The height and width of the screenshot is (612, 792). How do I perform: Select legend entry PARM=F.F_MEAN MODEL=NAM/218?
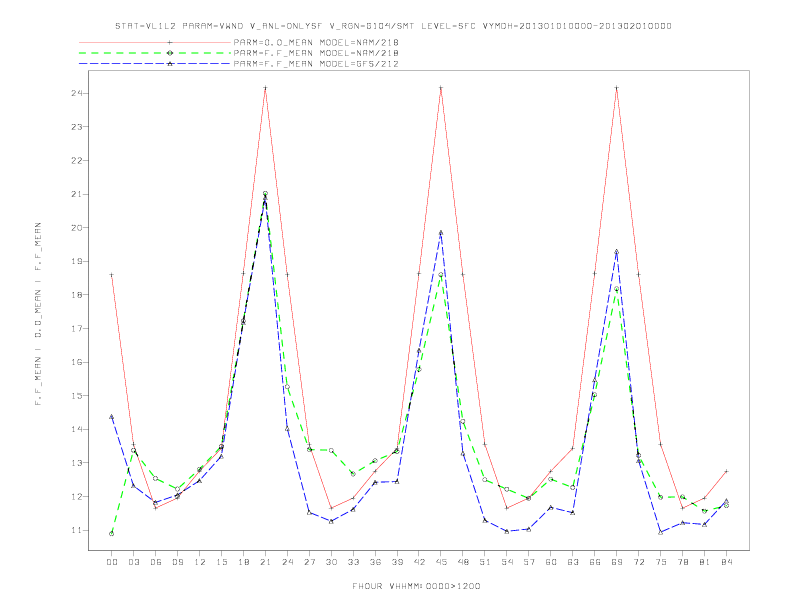[x=316, y=53]
